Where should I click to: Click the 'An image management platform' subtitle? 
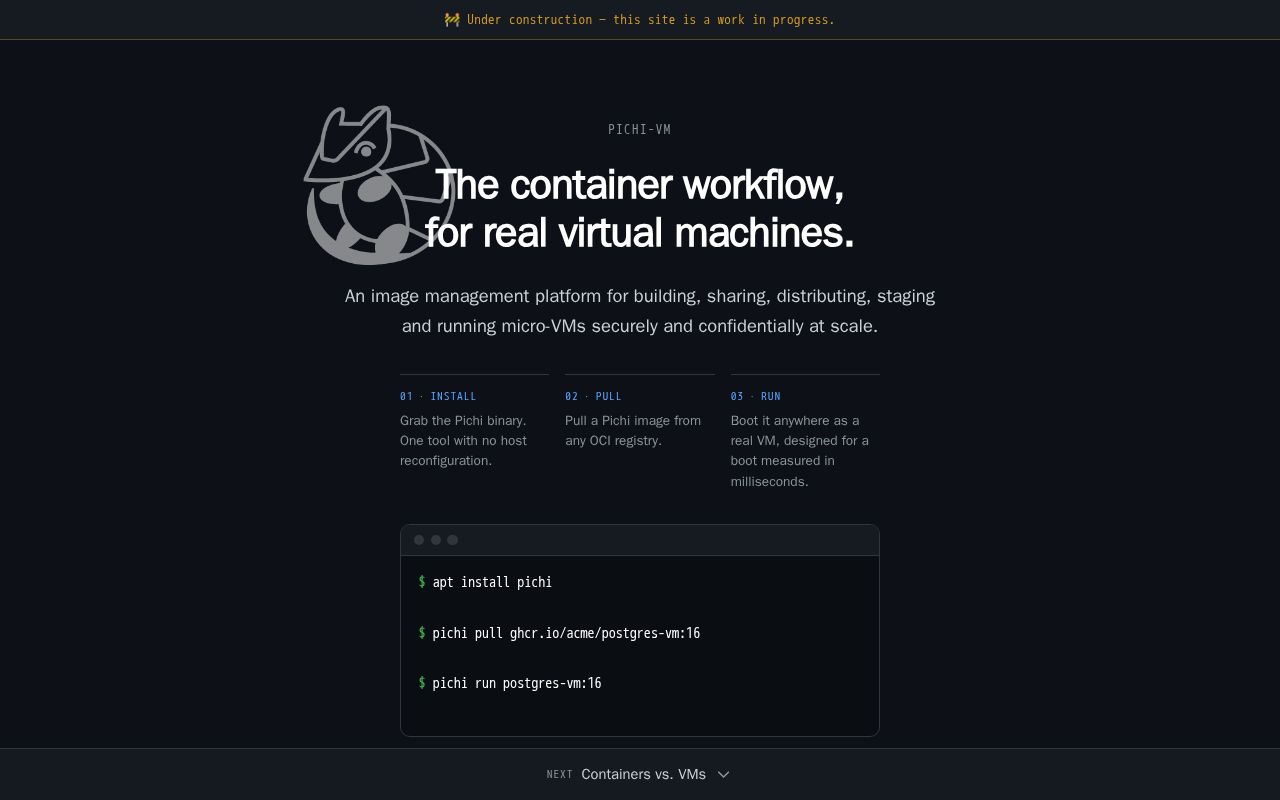pyautogui.click(x=640, y=311)
